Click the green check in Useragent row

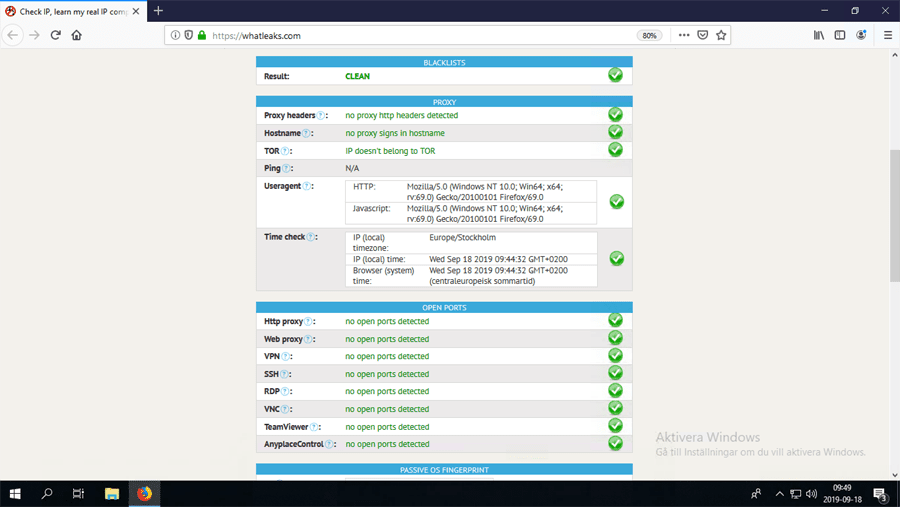616,202
